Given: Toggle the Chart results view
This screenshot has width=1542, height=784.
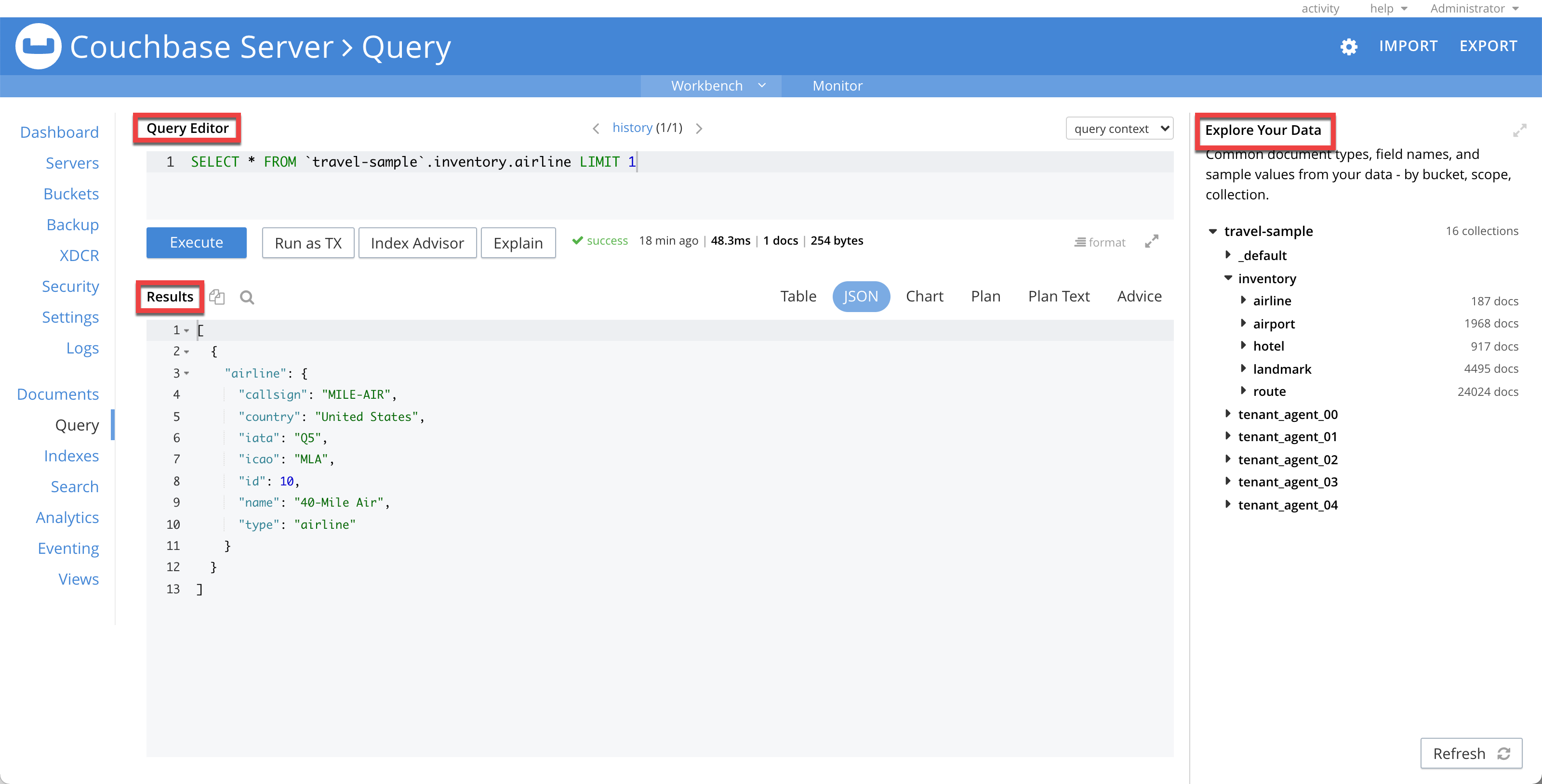Looking at the screenshot, I should point(924,296).
